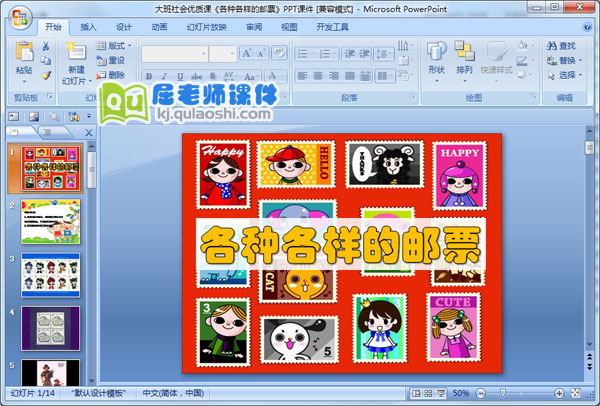Toggle text Shadow formatting

(x=213, y=76)
